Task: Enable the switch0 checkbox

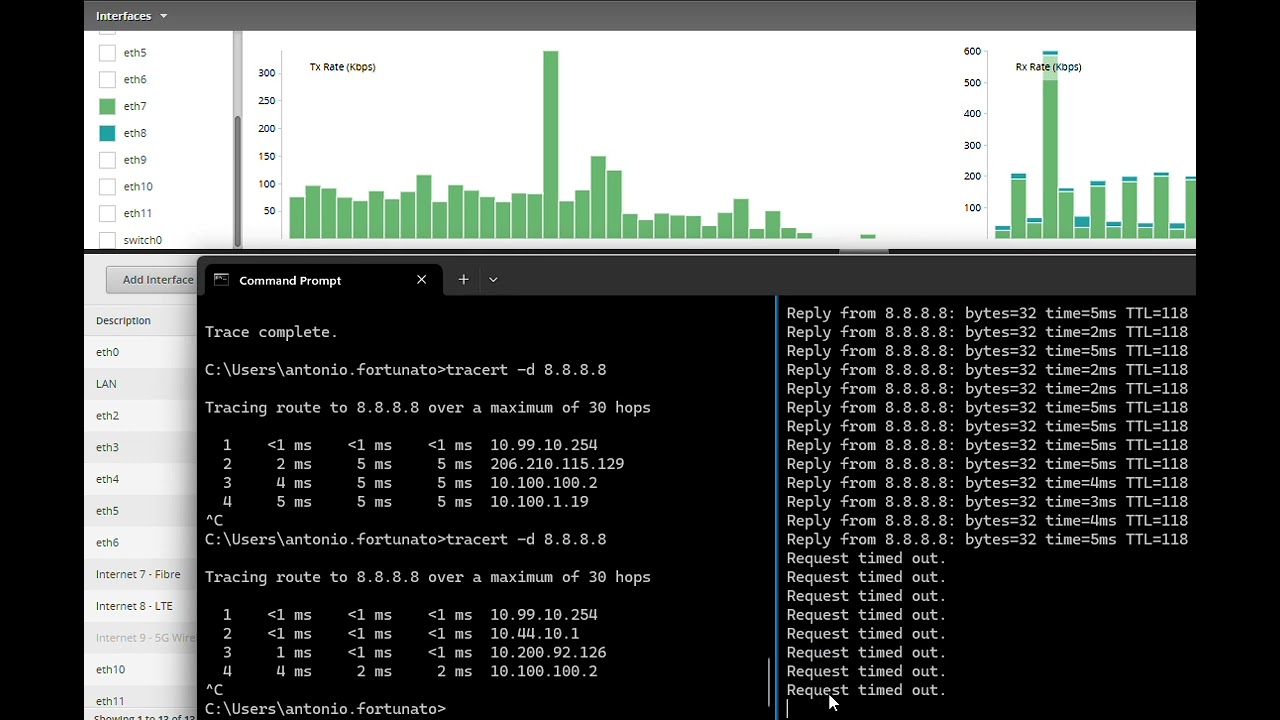Action: [x=107, y=240]
